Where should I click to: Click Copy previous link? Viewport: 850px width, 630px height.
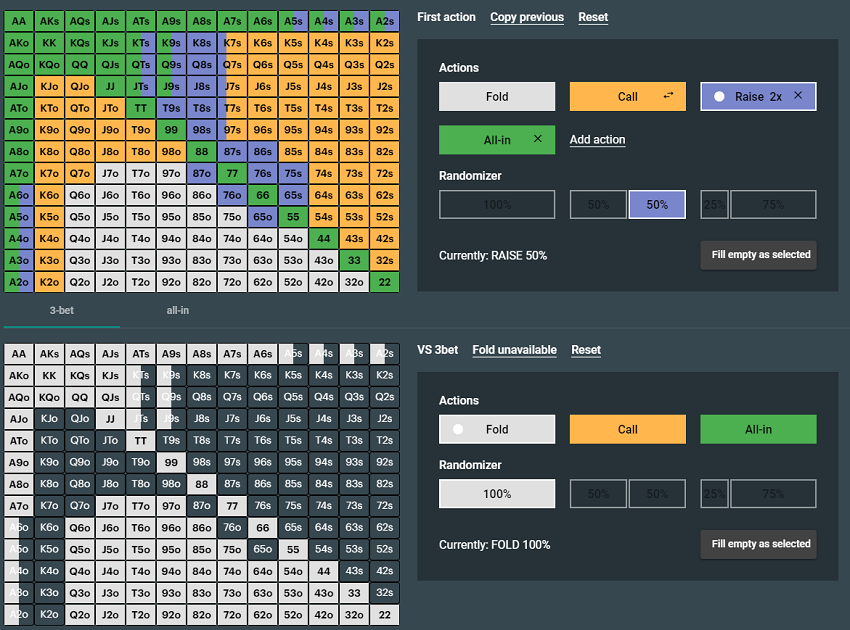pyautogui.click(x=526, y=17)
